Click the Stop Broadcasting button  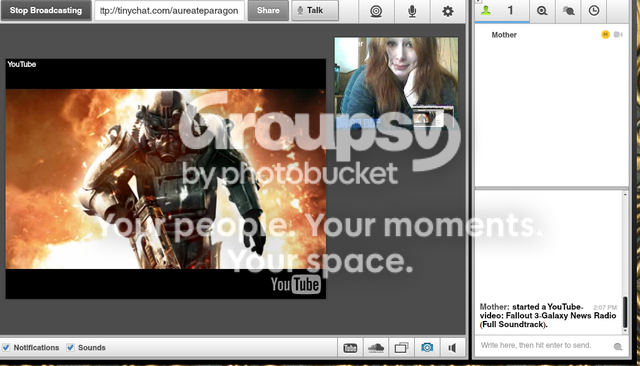click(46, 10)
